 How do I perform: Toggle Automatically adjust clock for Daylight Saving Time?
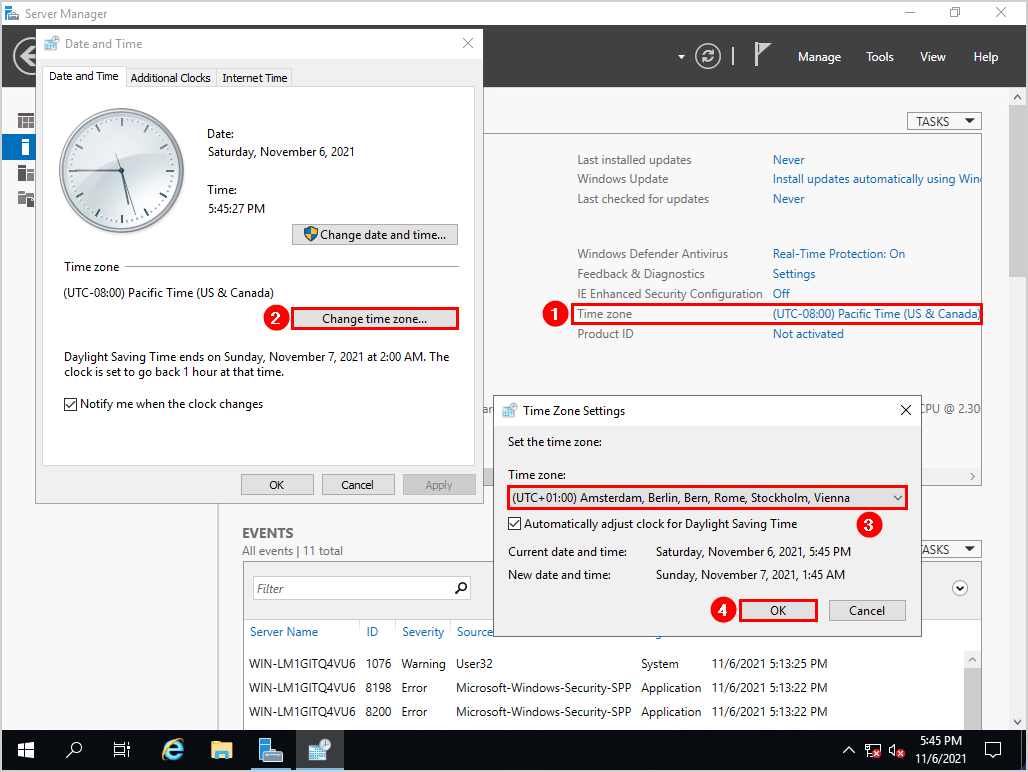[x=515, y=524]
